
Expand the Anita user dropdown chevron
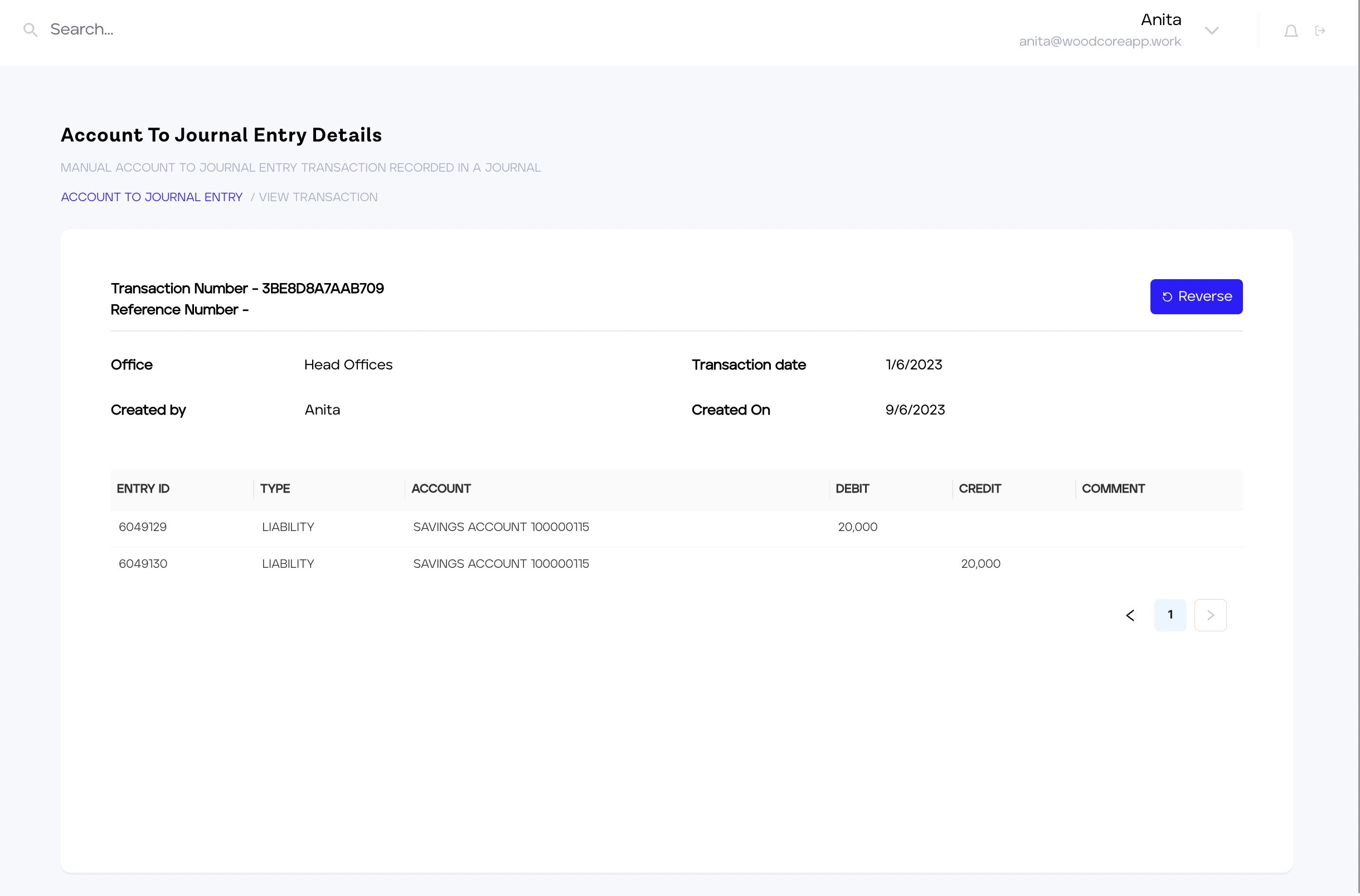click(x=1211, y=31)
